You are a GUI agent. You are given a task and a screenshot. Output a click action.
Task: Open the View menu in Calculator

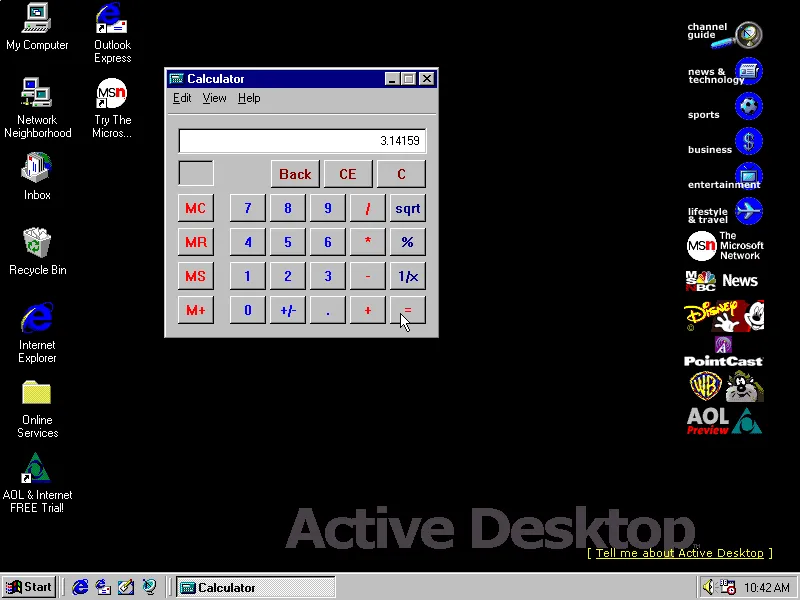(x=214, y=98)
